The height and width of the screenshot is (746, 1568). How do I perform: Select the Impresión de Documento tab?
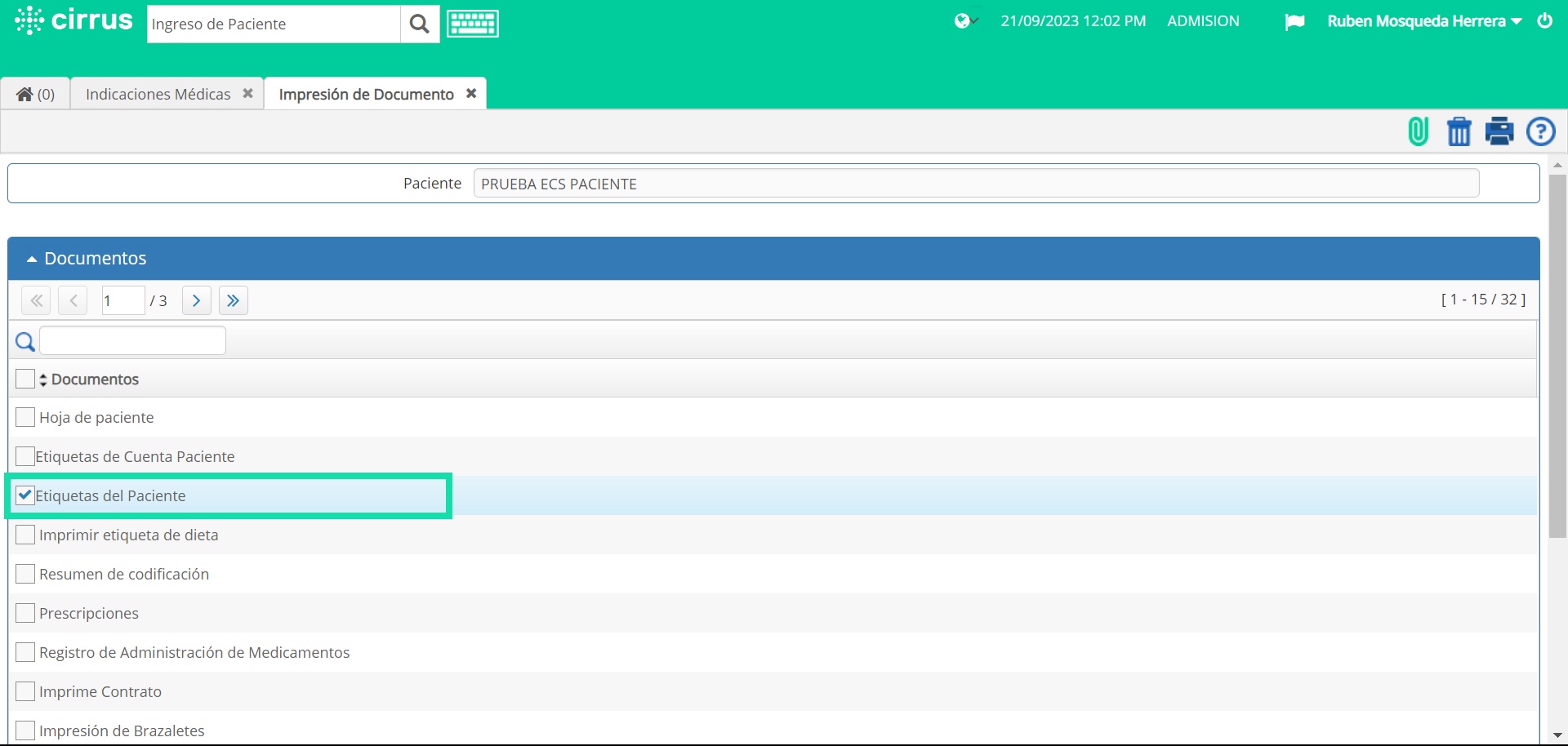click(365, 94)
